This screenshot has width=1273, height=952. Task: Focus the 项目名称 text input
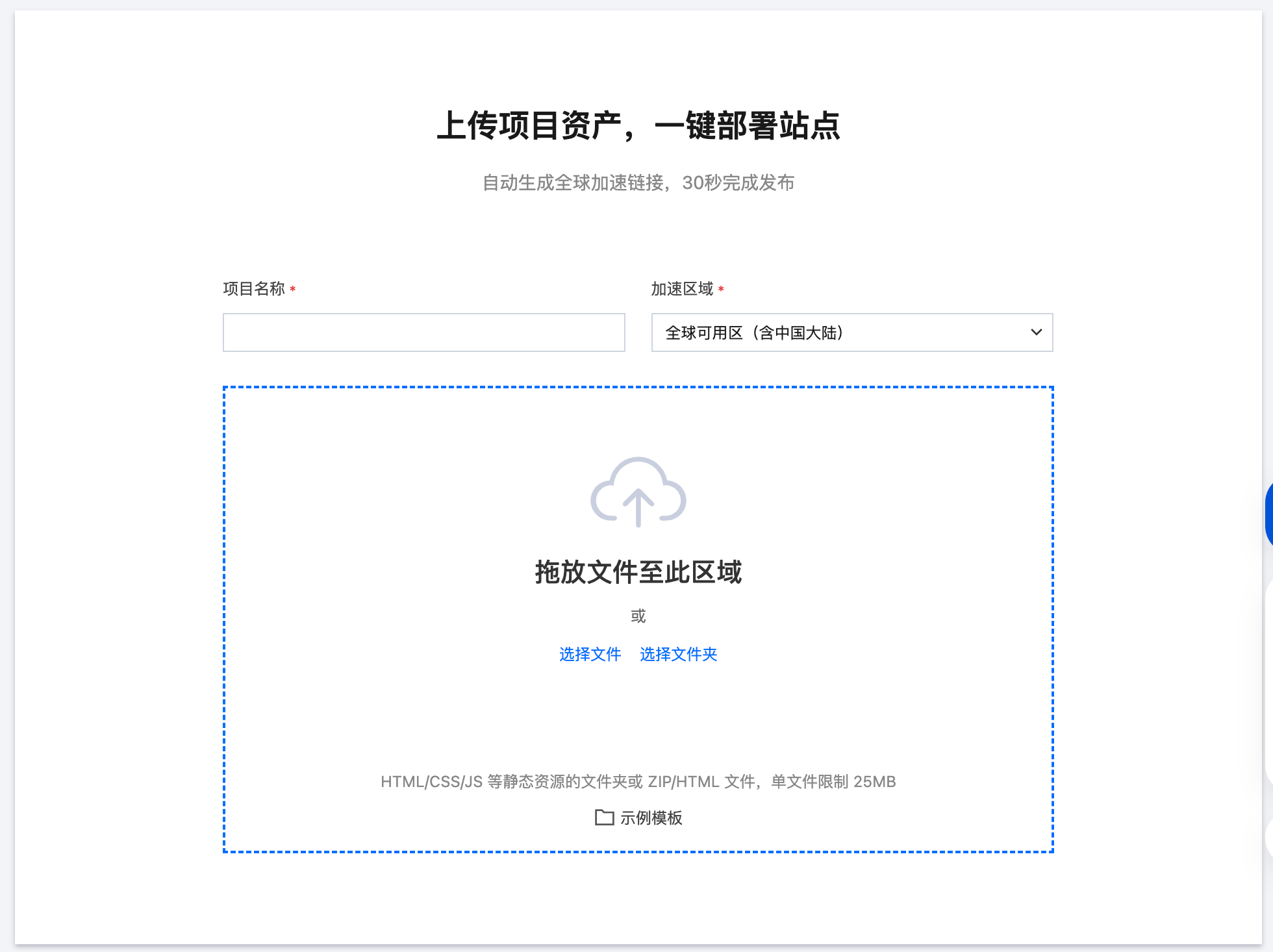[423, 332]
